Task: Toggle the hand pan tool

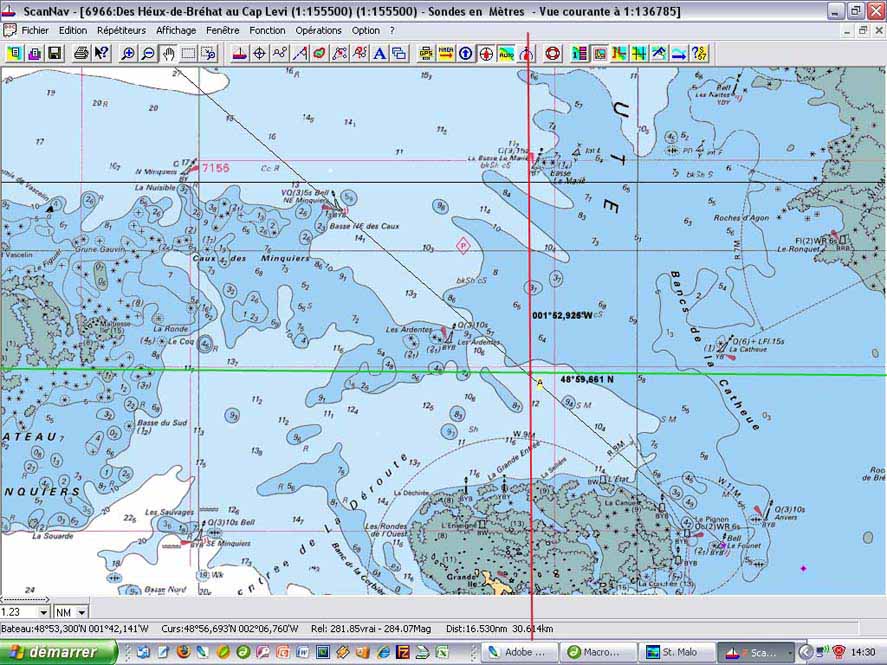Action: (x=169, y=54)
